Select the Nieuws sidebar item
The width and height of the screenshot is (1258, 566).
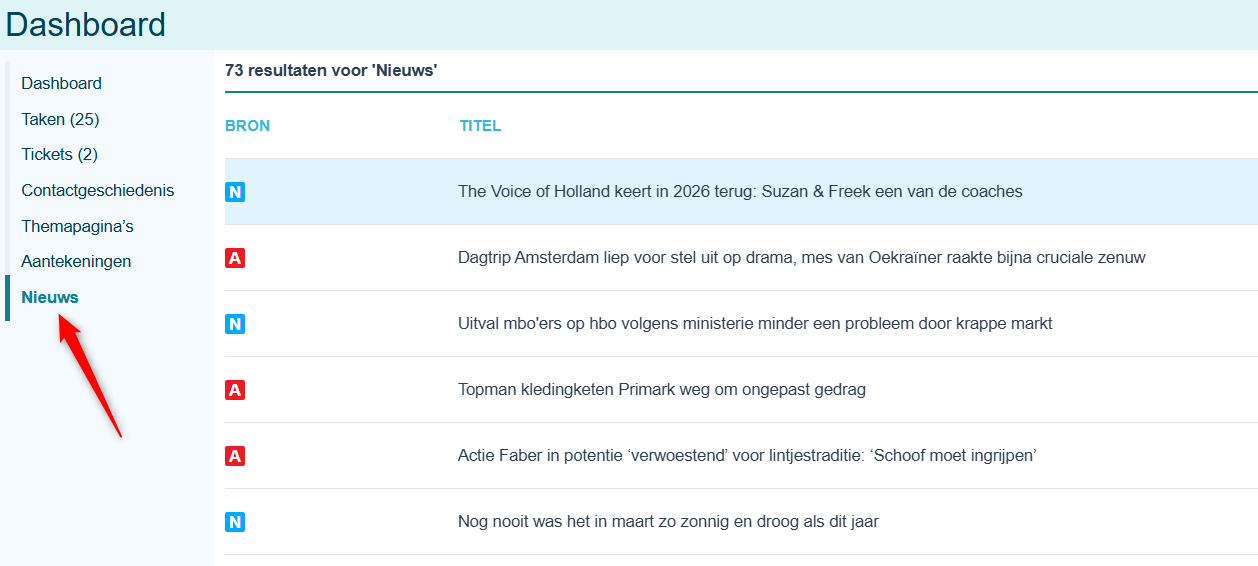click(50, 297)
